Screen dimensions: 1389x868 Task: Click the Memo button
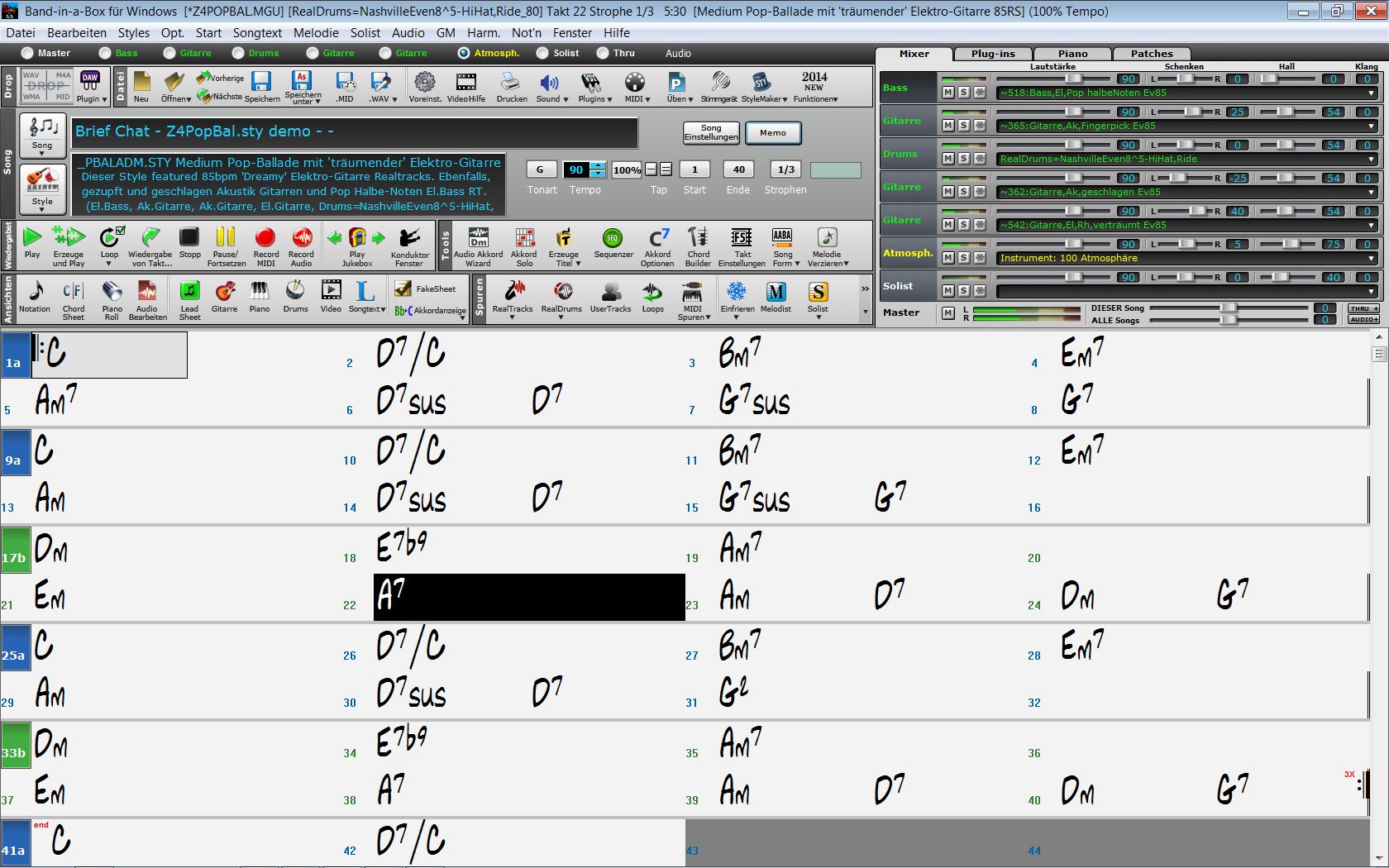(x=772, y=133)
